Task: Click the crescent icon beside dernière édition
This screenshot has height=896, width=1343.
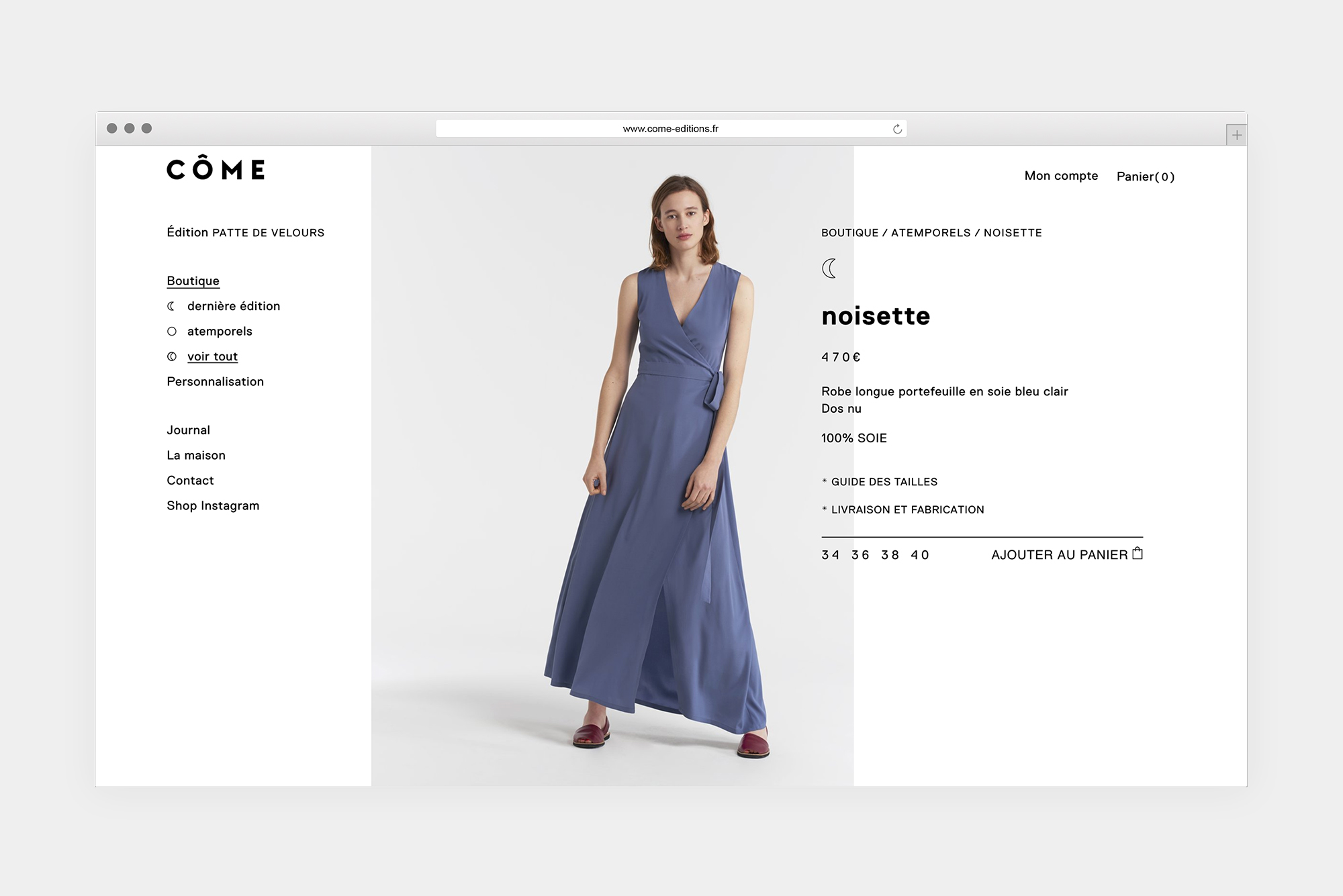Action: (171, 306)
